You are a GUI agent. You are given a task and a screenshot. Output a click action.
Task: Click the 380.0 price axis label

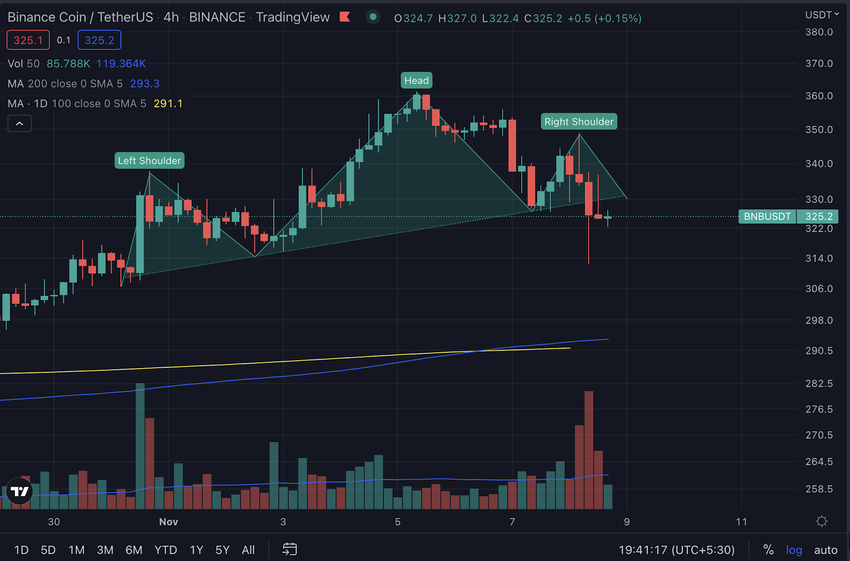coord(819,32)
